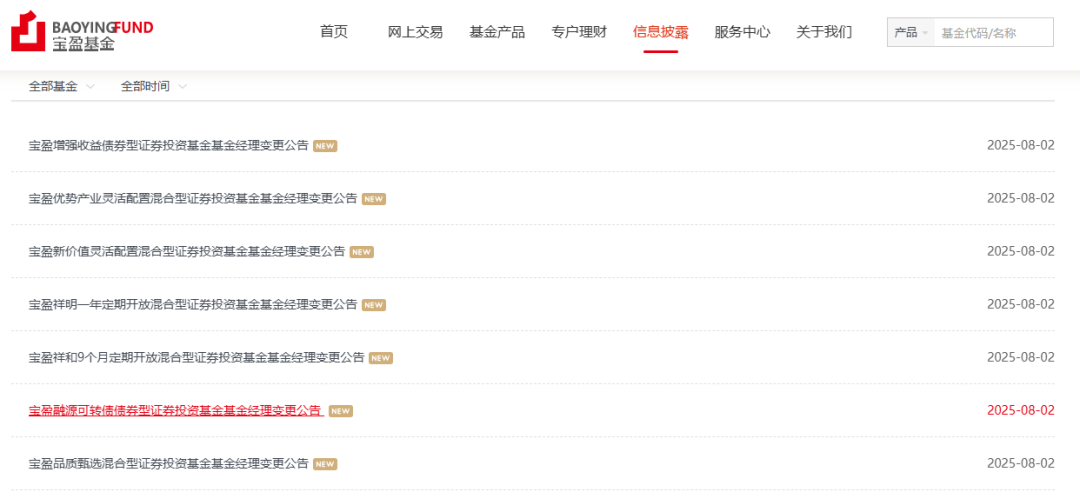Select 专户理财 in the top navigation
Viewport: 1080px width, 492px height.
579,32
